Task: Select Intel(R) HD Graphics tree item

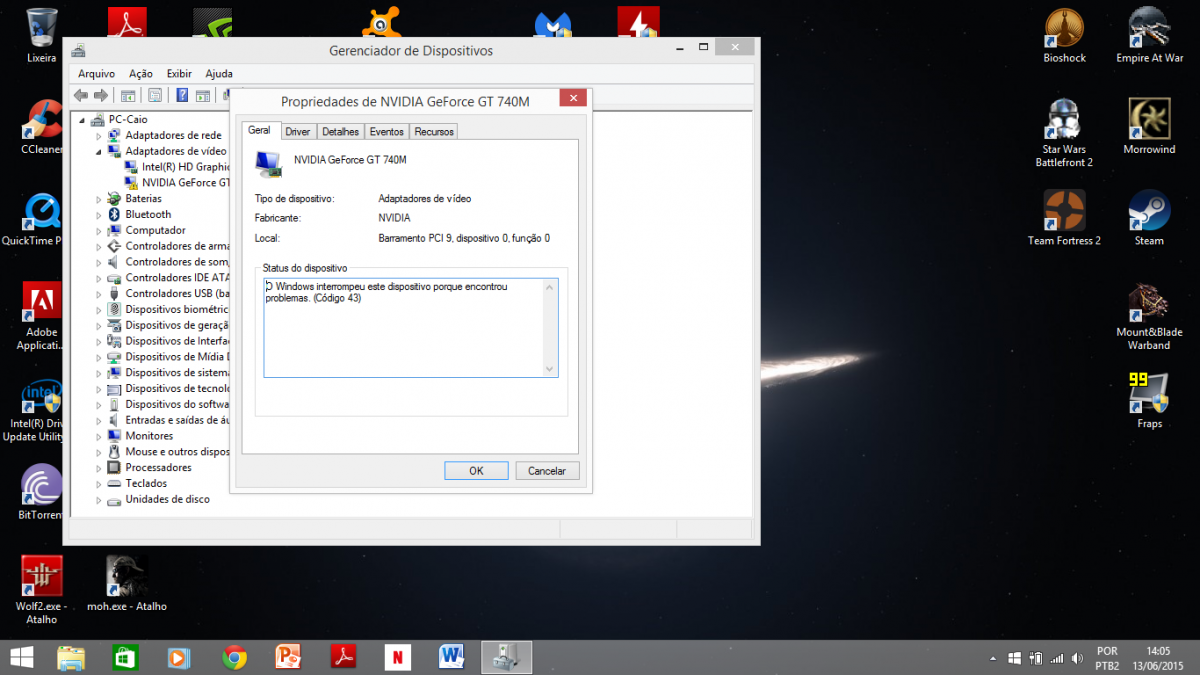Action: (x=178, y=167)
